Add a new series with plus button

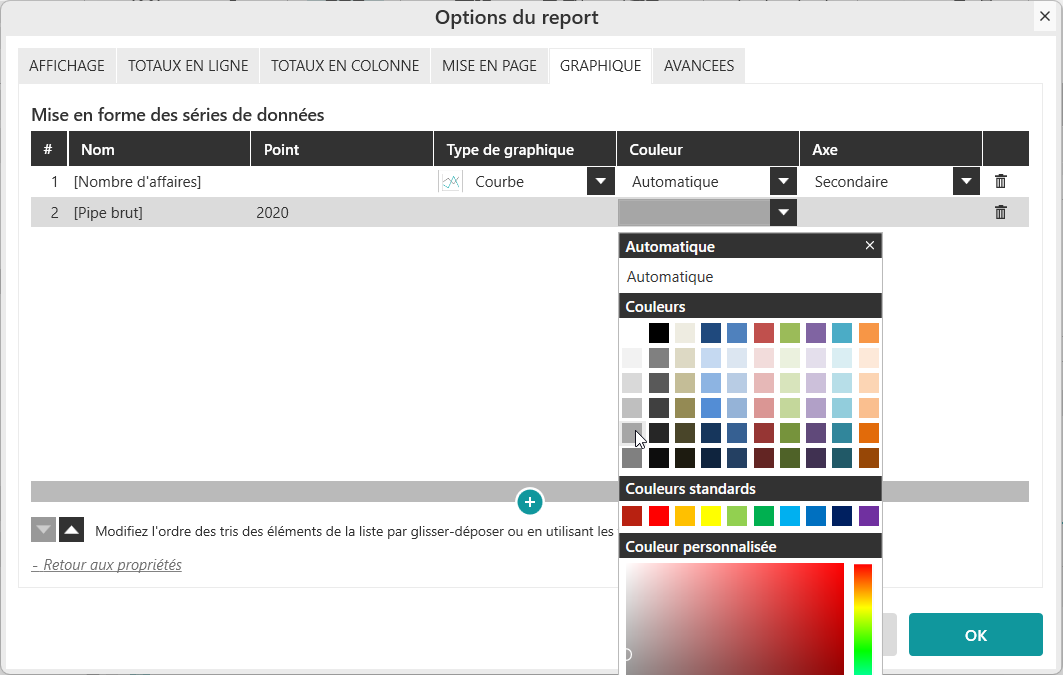[x=530, y=501]
